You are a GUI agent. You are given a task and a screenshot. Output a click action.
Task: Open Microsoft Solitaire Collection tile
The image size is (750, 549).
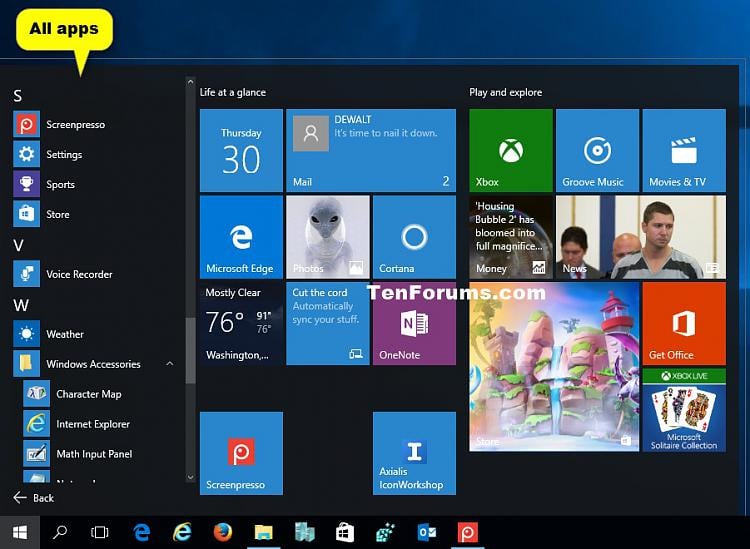(x=684, y=410)
